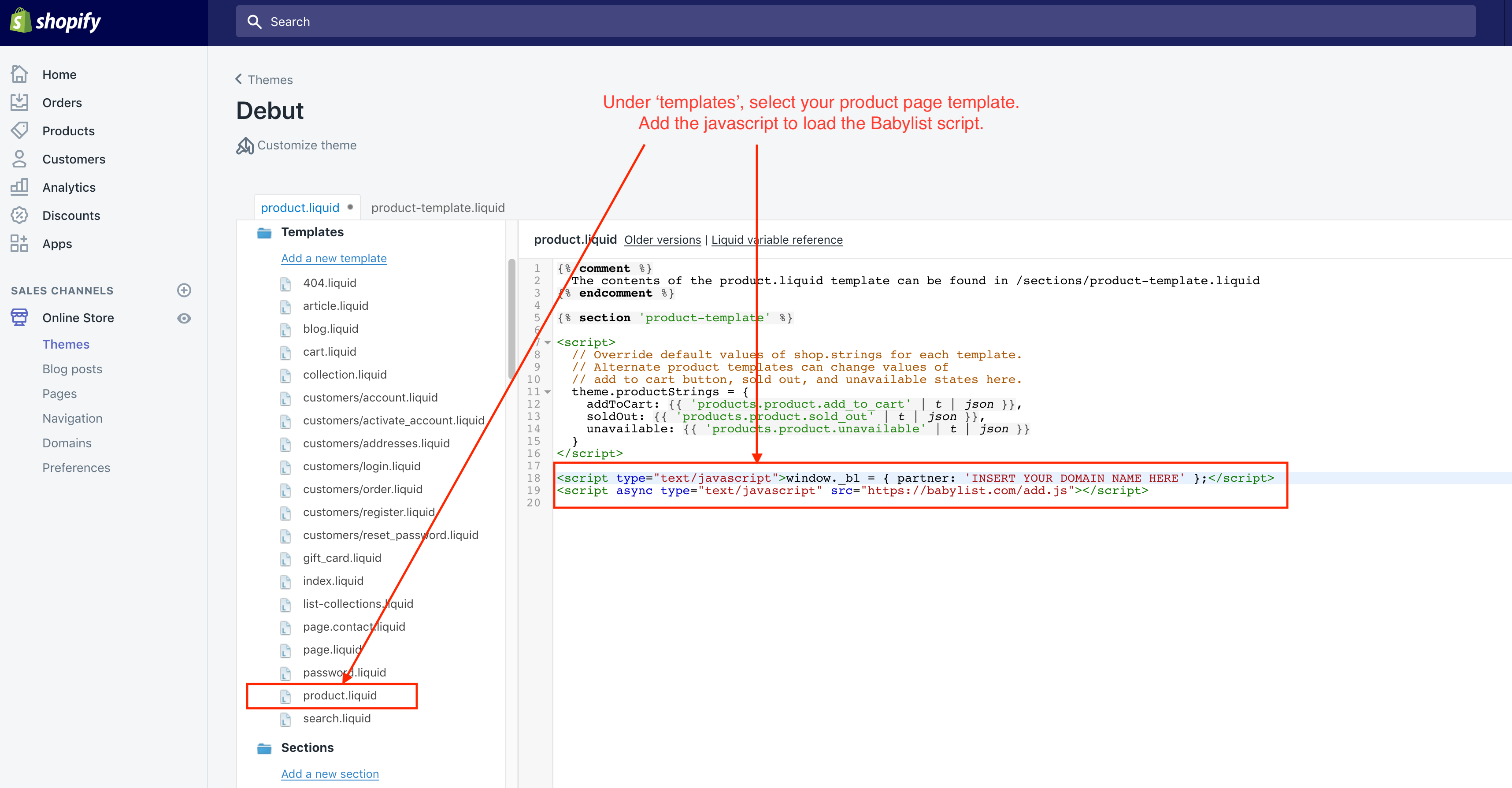Click the Customers person icon
The image size is (1512, 788).
pyautogui.click(x=19, y=159)
